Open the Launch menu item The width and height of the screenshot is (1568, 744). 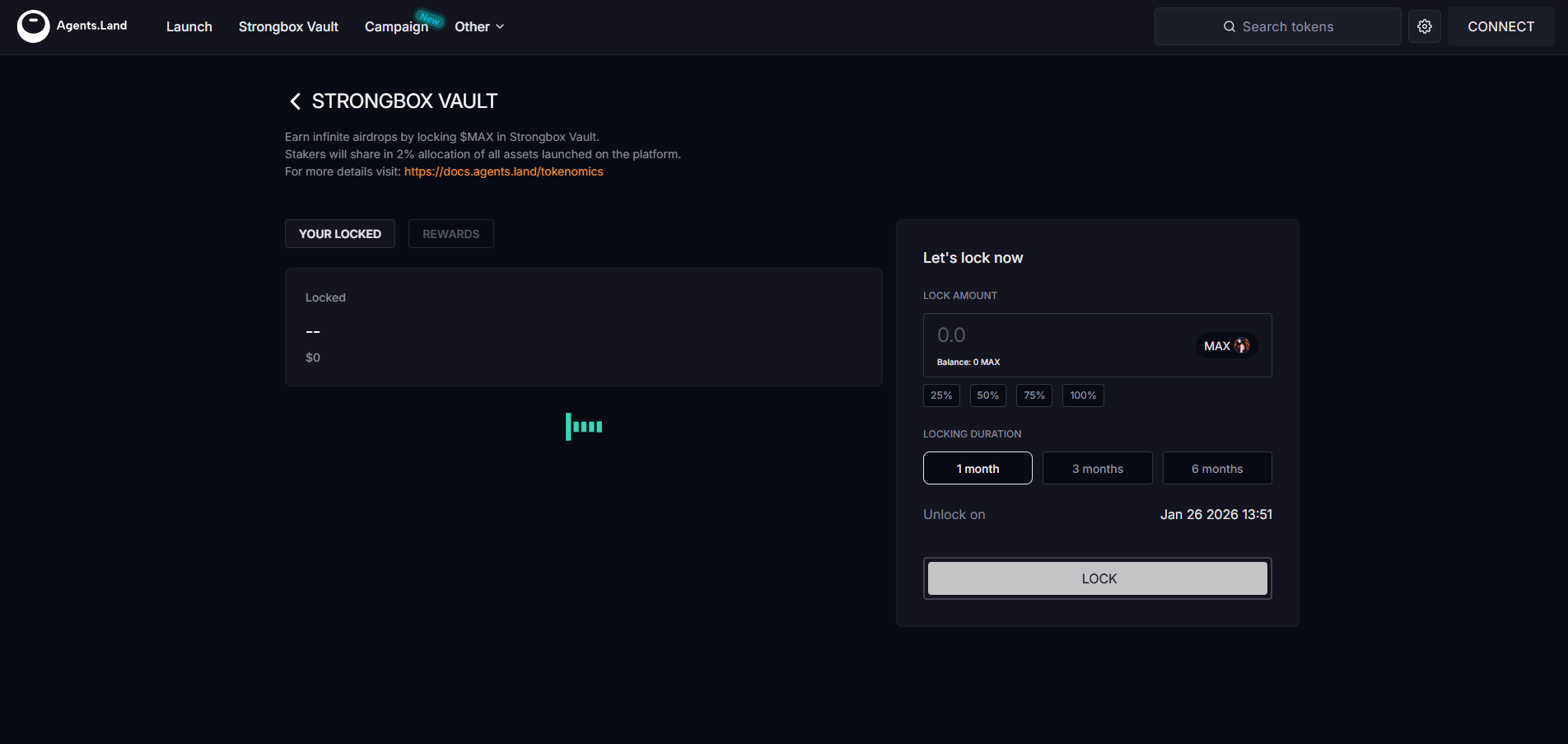[189, 26]
